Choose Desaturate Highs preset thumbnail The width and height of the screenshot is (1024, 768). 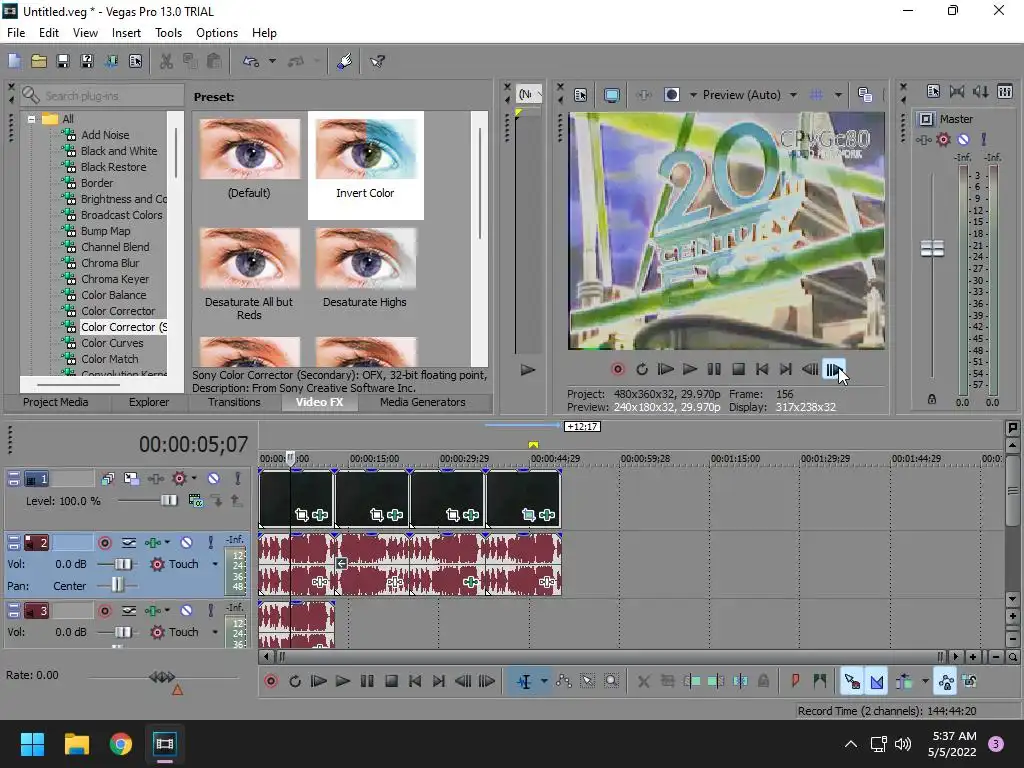pos(366,258)
